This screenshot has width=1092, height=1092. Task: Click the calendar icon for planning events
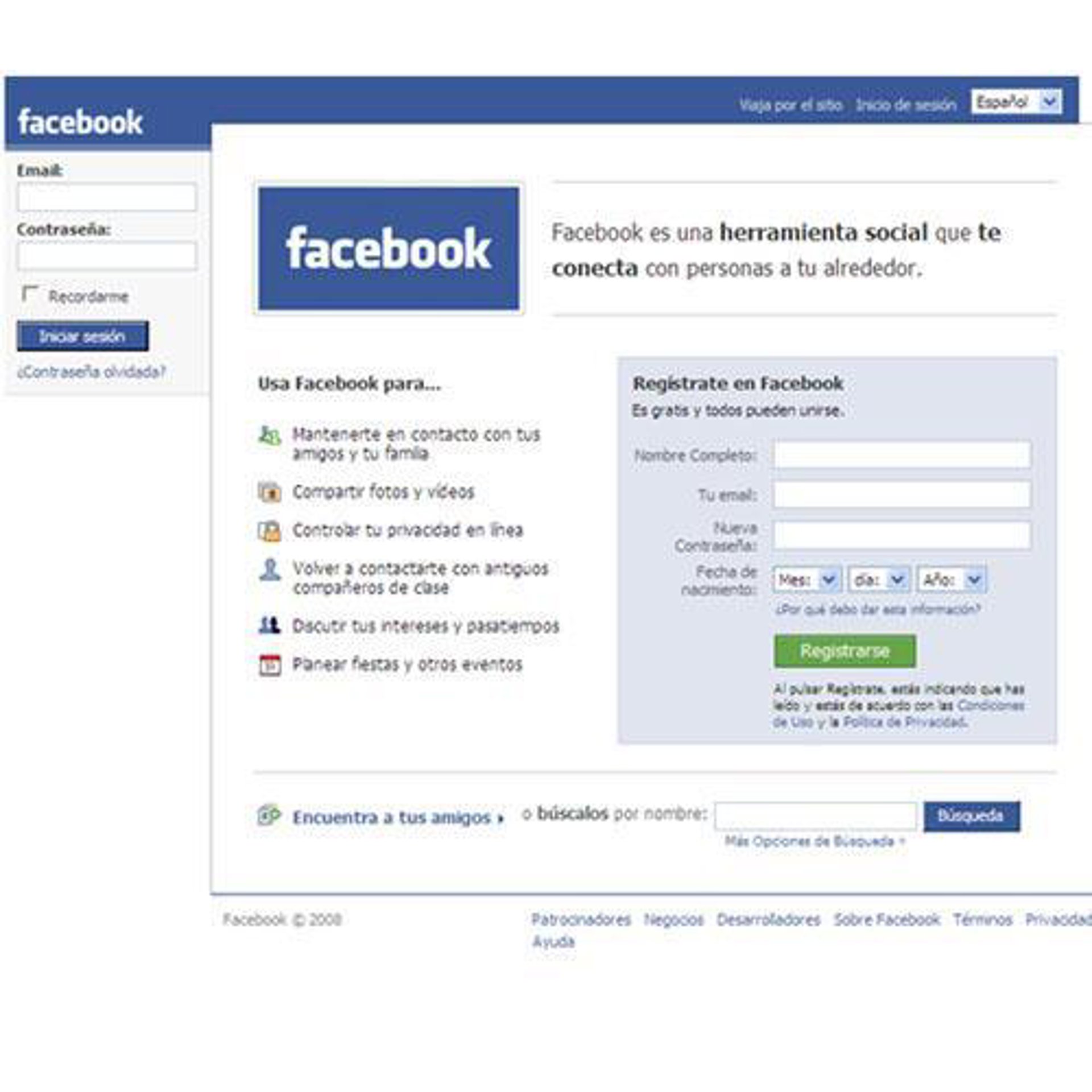(270, 665)
